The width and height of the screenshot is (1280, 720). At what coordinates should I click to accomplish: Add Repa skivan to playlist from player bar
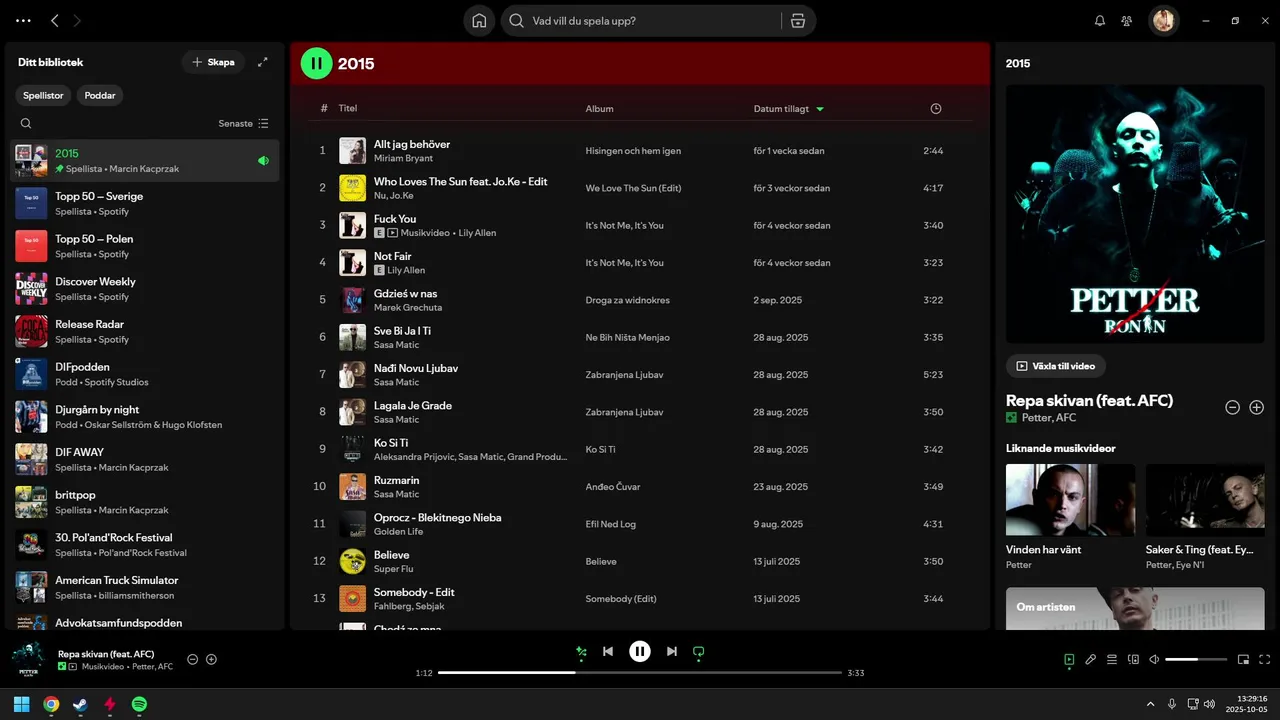tap(211, 659)
